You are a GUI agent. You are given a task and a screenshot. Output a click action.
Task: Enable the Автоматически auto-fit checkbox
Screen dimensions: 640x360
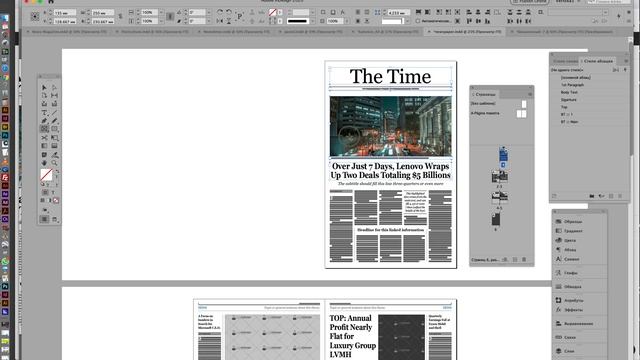point(418,21)
